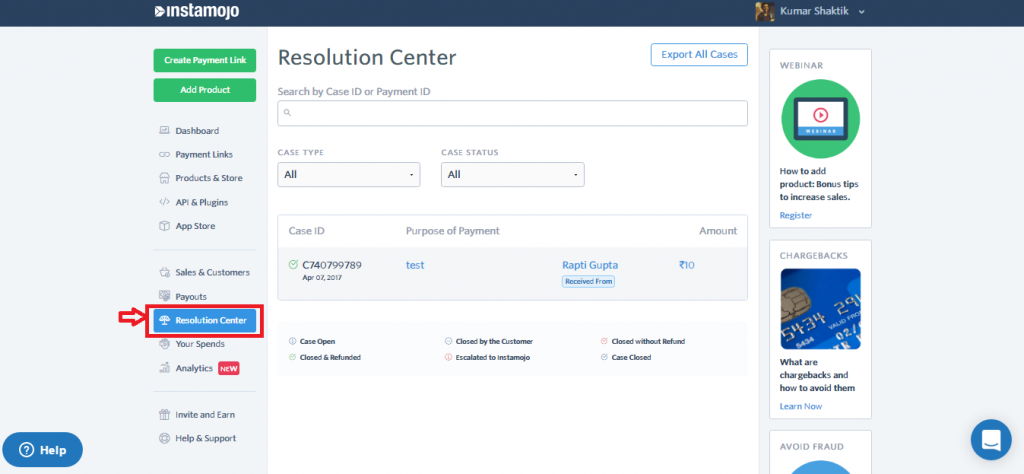Open Your Spends page

[200, 344]
